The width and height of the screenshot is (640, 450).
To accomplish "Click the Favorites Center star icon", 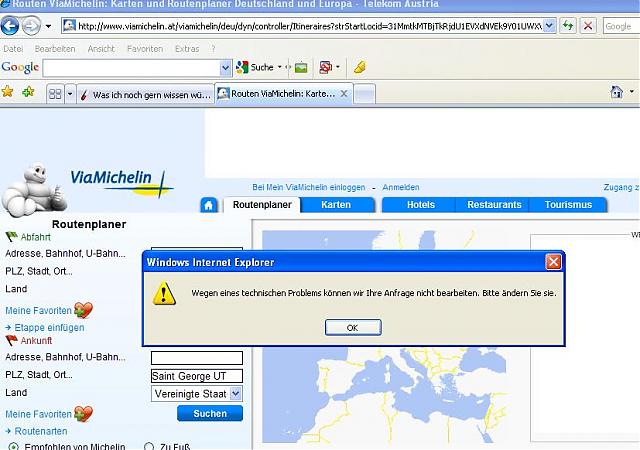I will 7,91.
